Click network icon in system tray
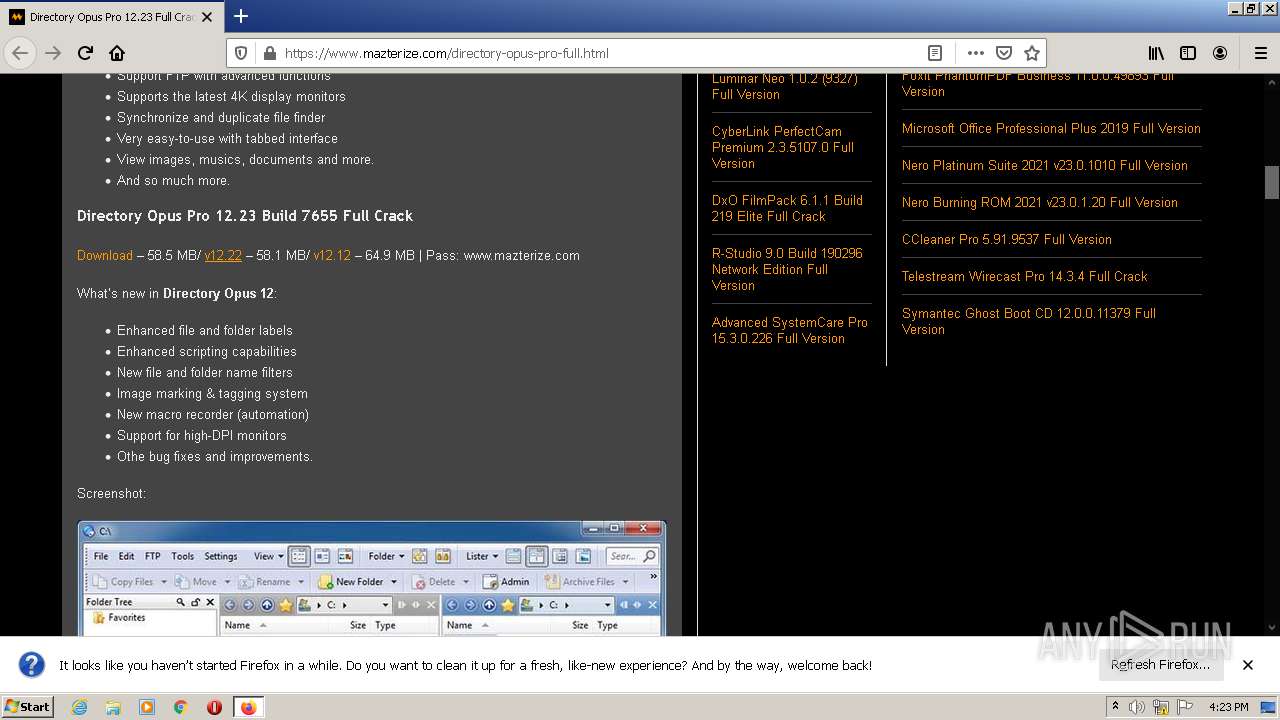Viewport: 1280px width, 720px height. click(x=1161, y=707)
